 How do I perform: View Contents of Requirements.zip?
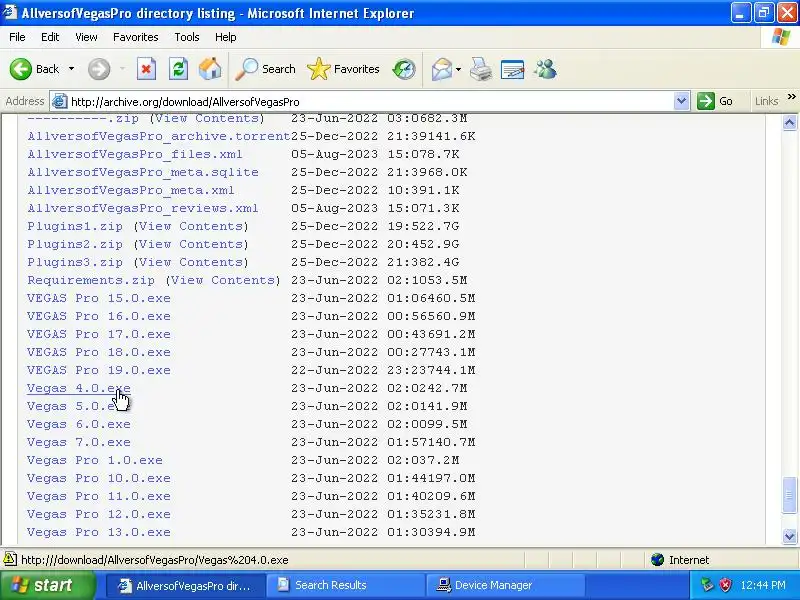click(x=223, y=280)
